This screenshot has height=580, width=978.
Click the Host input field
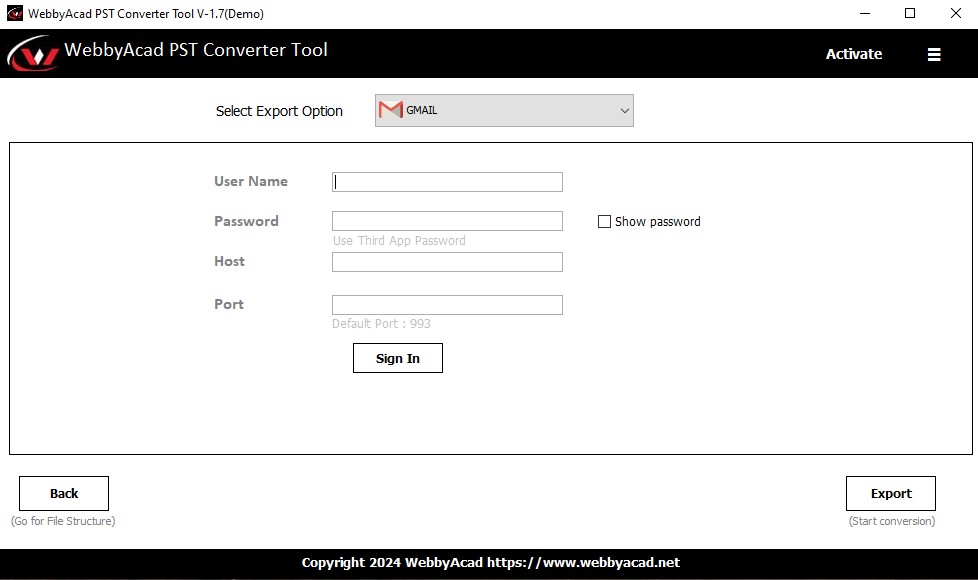coord(447,262)
